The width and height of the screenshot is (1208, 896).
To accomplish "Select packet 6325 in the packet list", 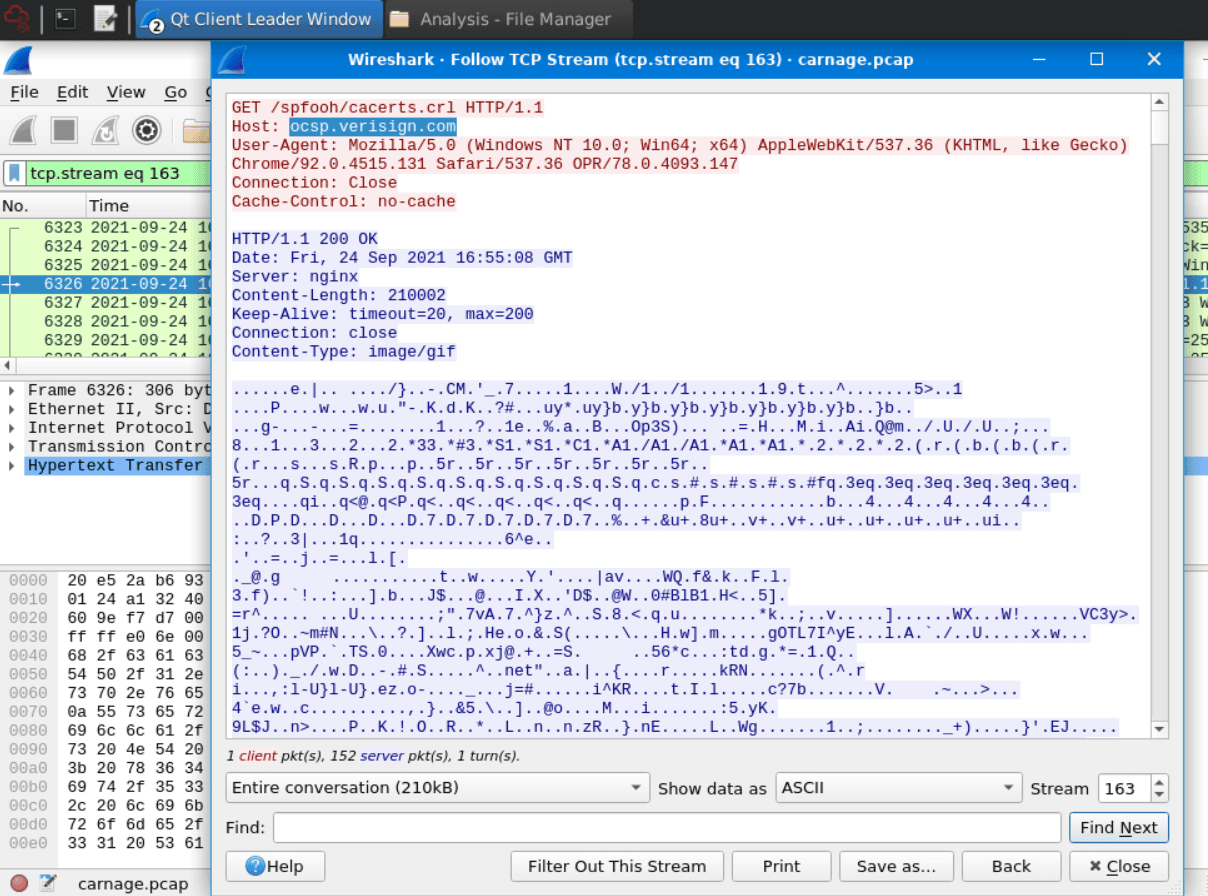I will pyautogui.click(x=105, y=266).
